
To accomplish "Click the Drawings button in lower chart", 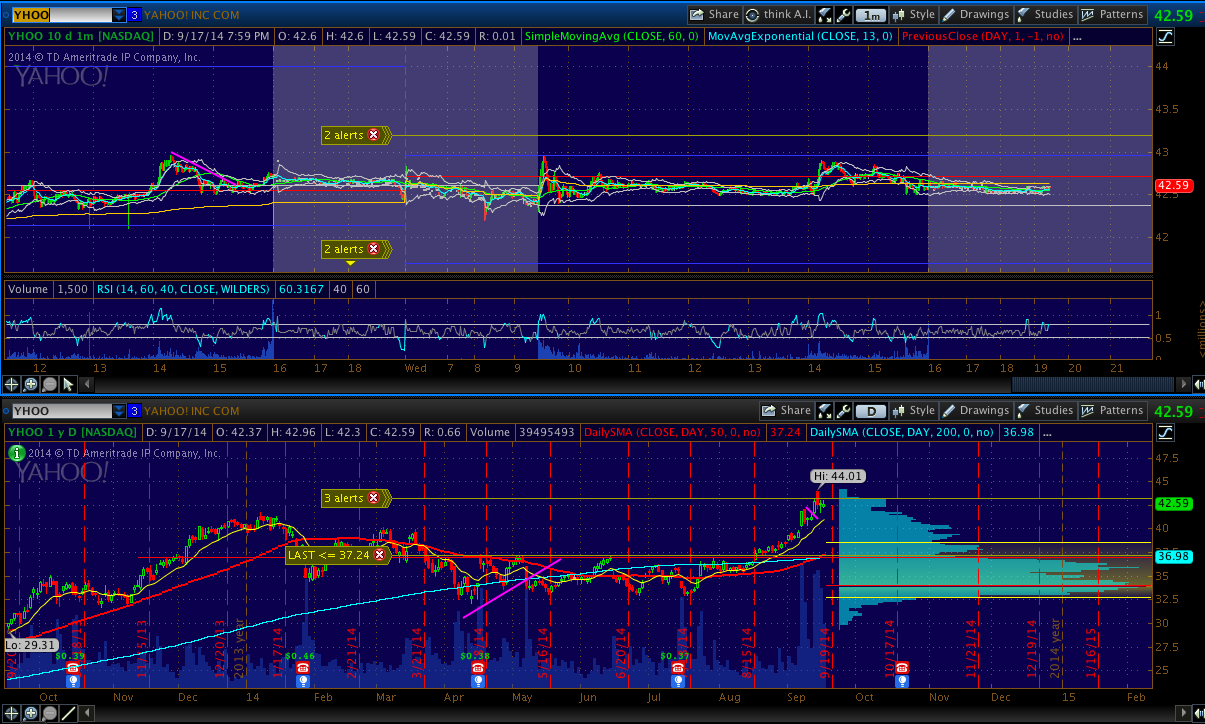I will point(976,411).
